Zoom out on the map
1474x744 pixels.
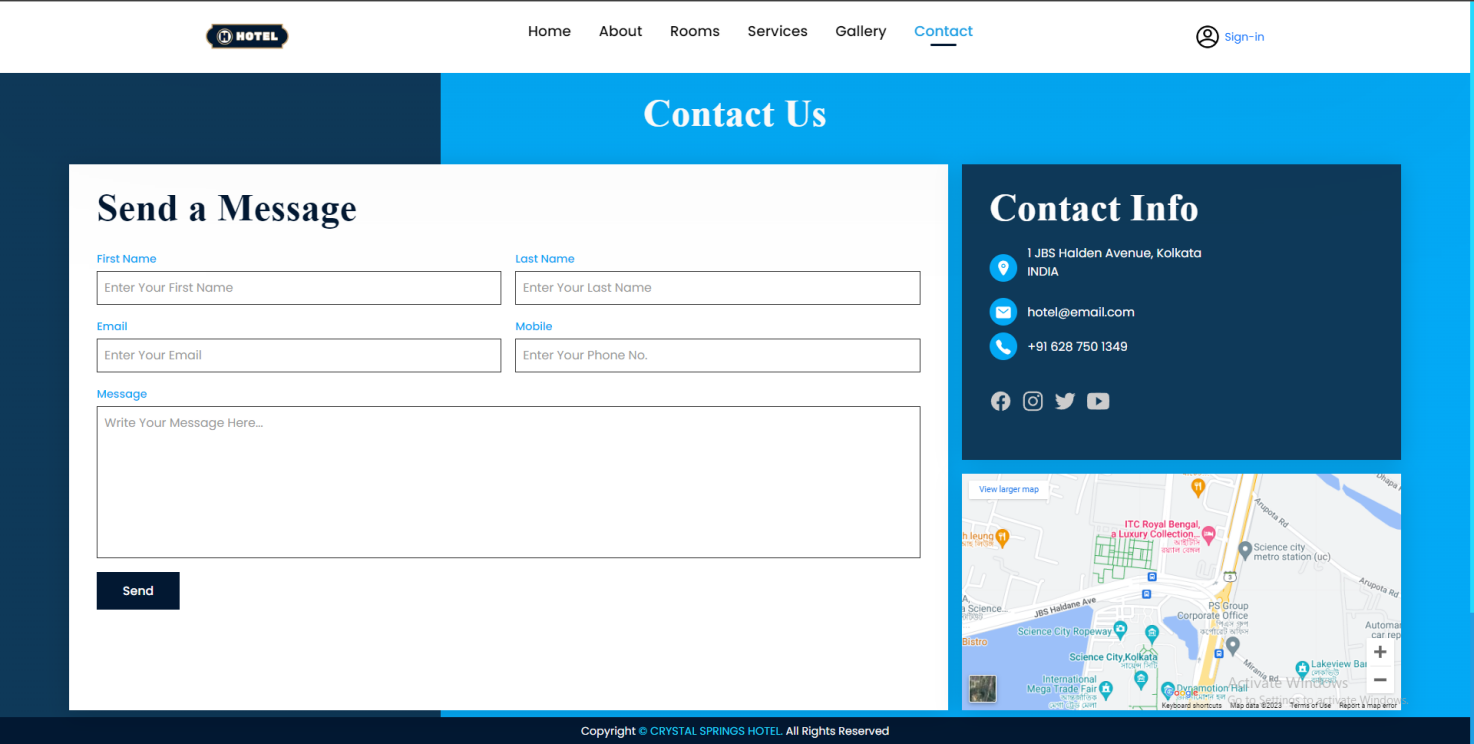[x=1380, y=680]
